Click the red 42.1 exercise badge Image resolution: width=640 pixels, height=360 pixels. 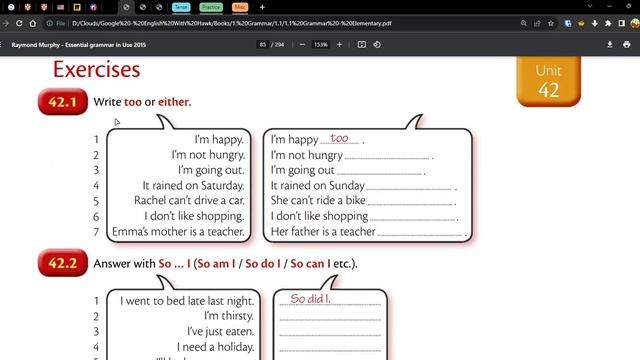point(62,102)
